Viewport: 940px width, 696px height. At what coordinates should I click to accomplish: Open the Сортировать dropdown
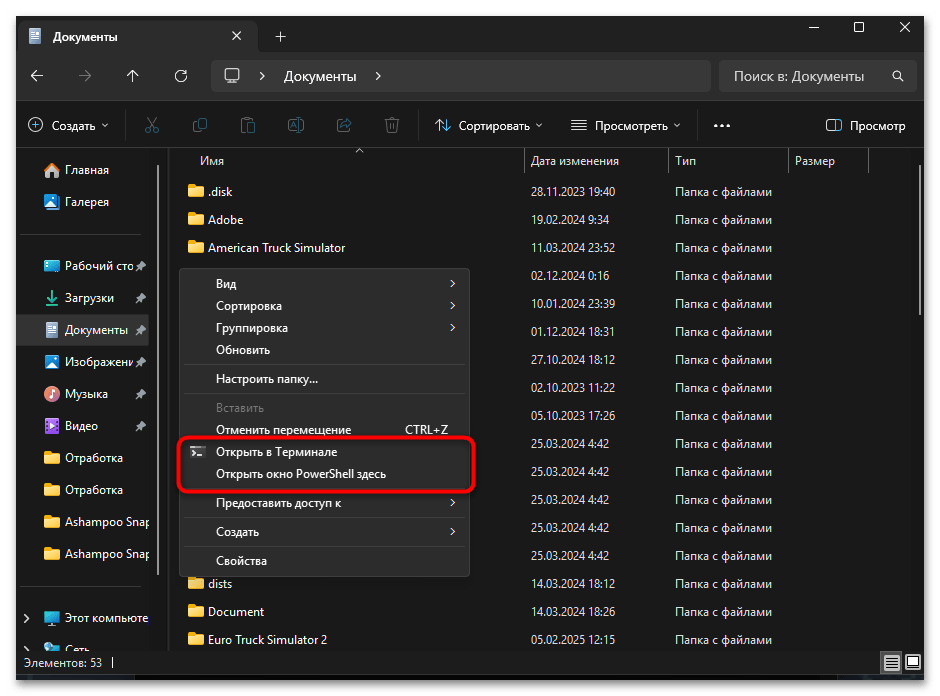489,125
